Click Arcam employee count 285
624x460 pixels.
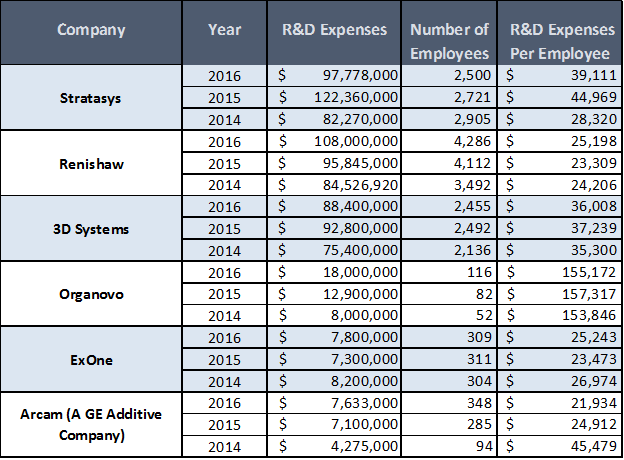click(x=449, y=424)
